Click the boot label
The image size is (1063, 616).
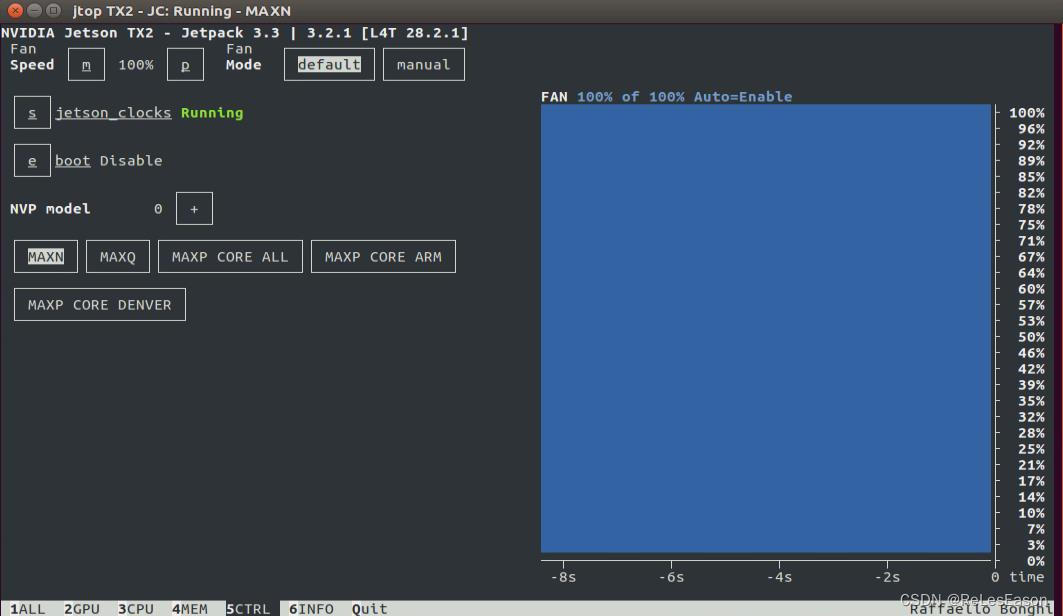tap(73, 161)
